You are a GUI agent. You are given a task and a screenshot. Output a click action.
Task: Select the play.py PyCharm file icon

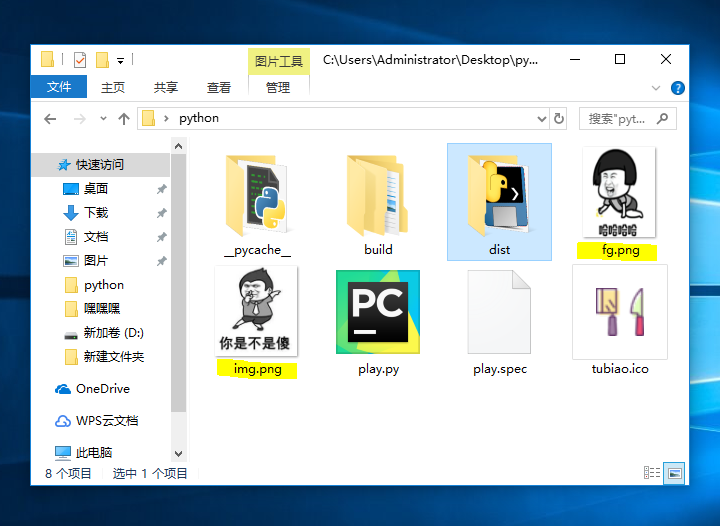pyautogui.click(x=378, y=312)
